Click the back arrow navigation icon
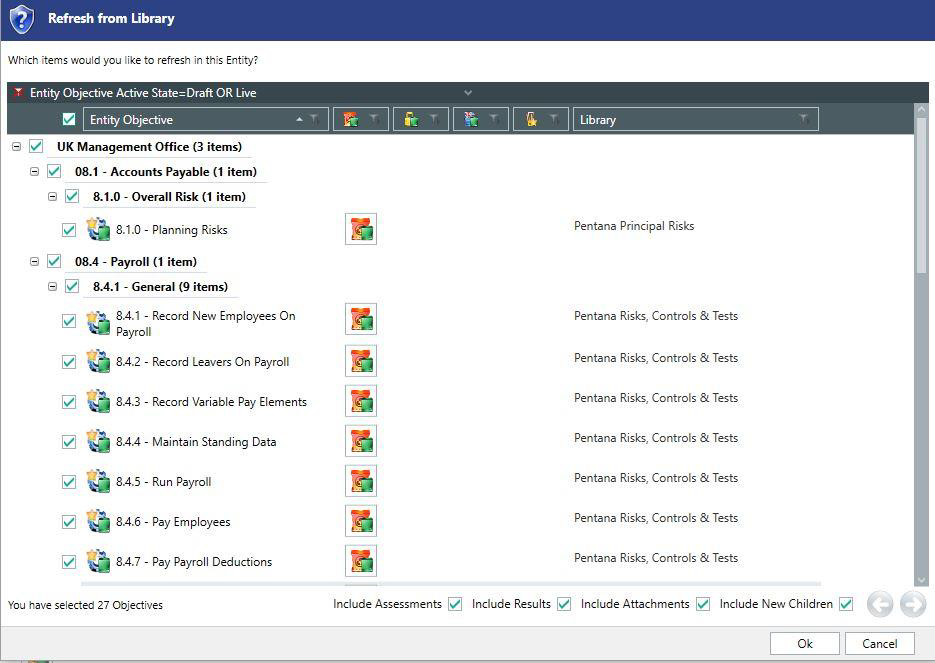 880,604
